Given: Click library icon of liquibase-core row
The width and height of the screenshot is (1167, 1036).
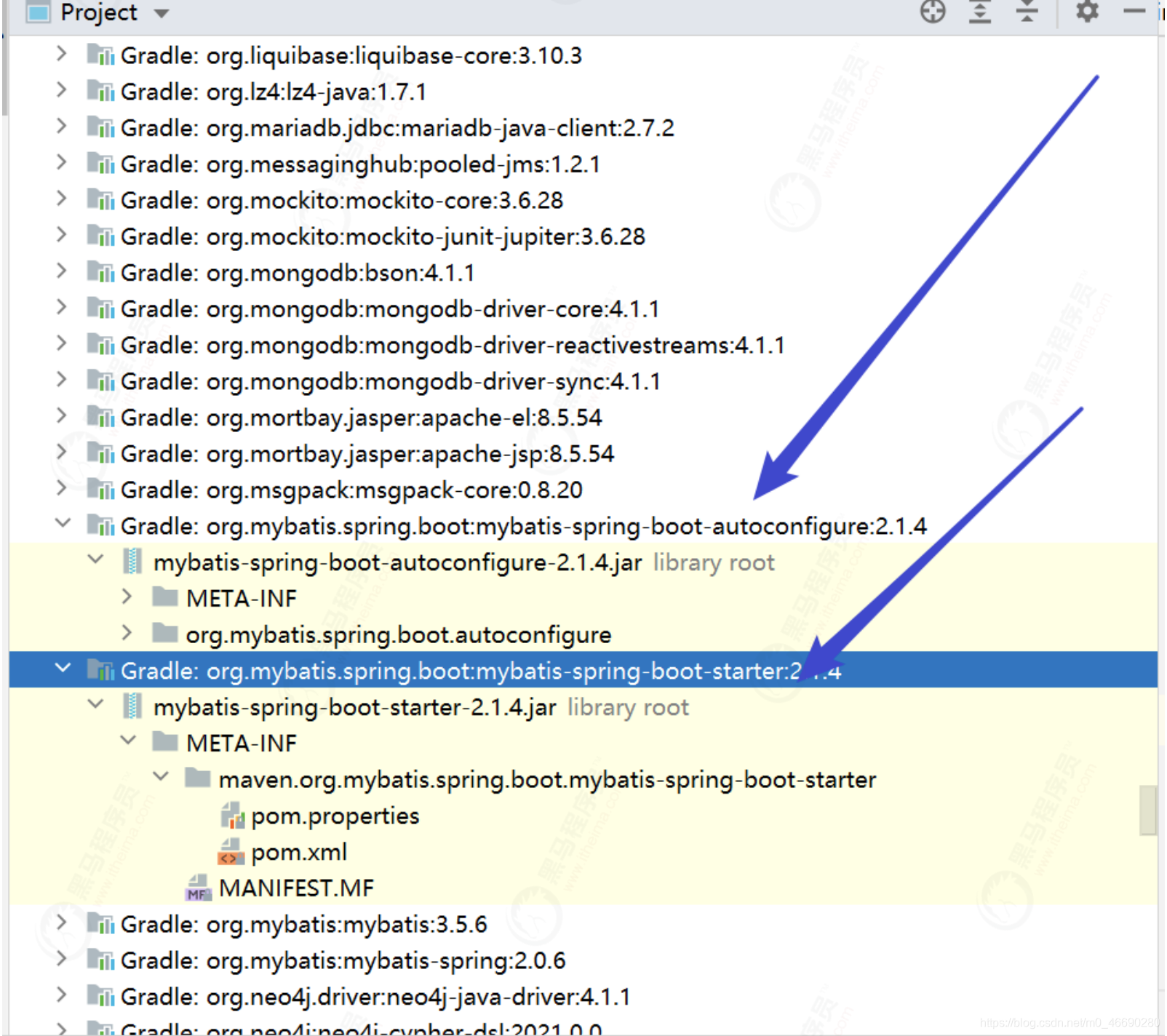Looking at the screenshot, I should click(100, 55).
